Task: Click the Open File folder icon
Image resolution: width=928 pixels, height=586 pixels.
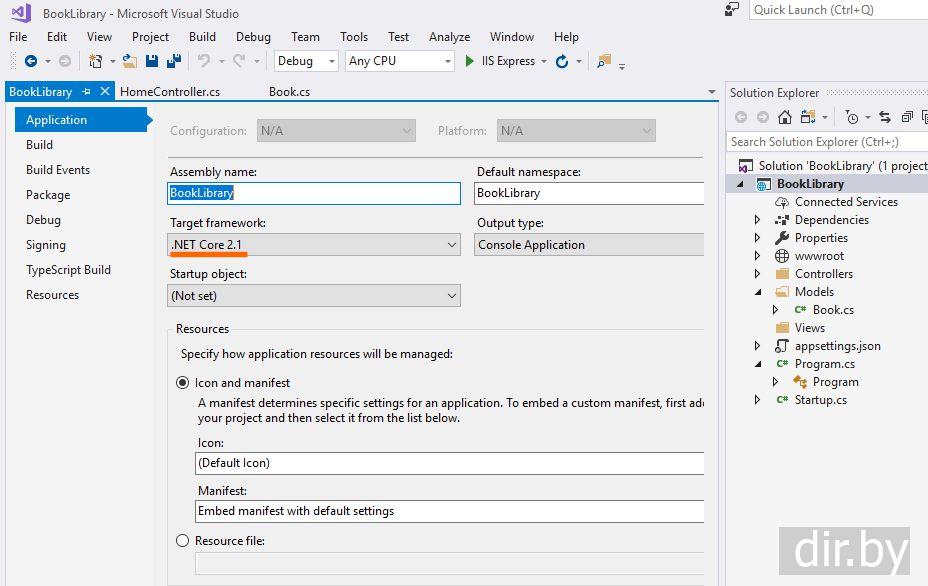Action: coord(130,61)
